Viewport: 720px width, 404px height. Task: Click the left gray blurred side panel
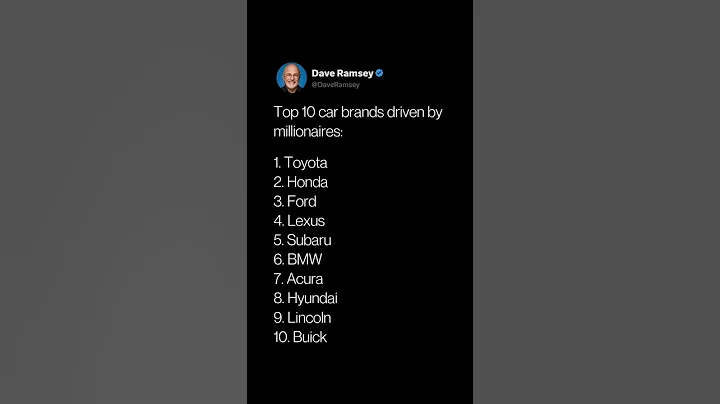123,202
